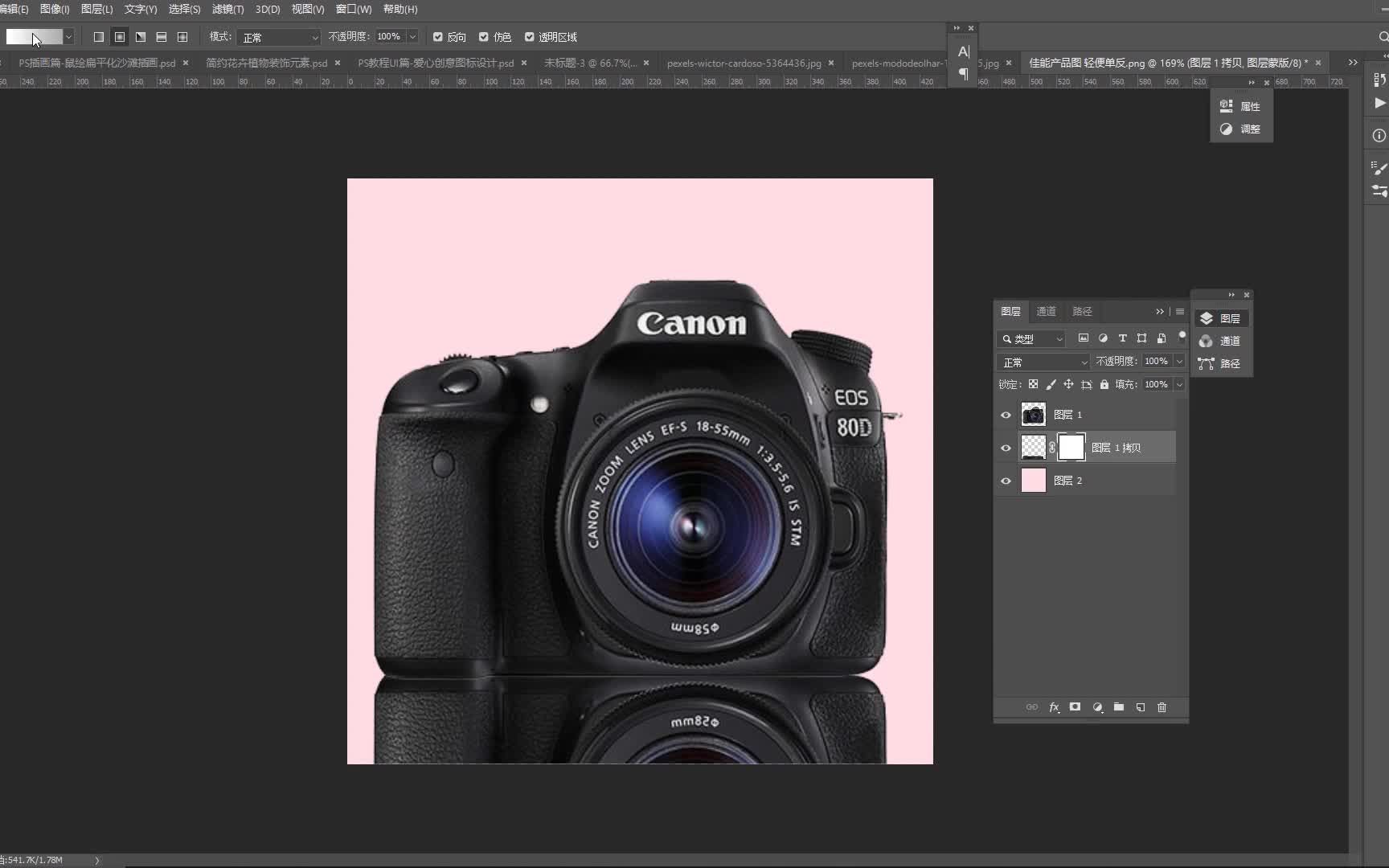This screenshot has width=1389, height=868.
Task: Select the radial gradient type icon
Action: (x=120, y=37)
